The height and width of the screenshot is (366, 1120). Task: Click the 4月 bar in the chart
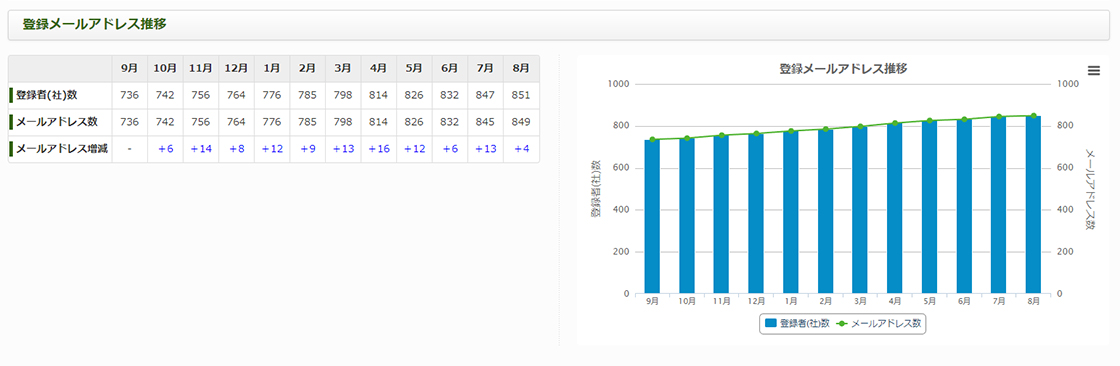tap(895, 209)
